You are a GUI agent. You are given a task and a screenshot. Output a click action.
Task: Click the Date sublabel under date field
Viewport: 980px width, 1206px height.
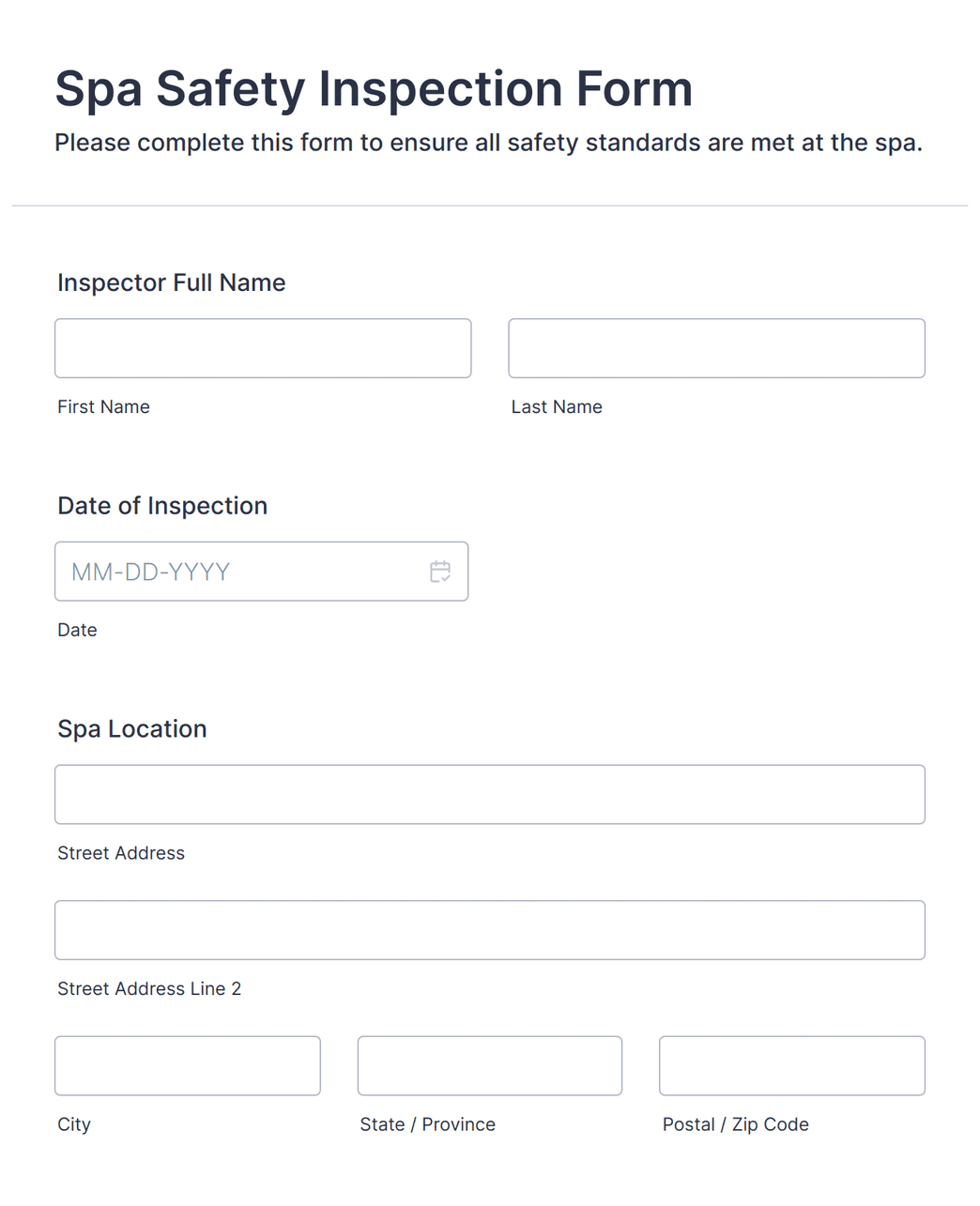point(77,630)
